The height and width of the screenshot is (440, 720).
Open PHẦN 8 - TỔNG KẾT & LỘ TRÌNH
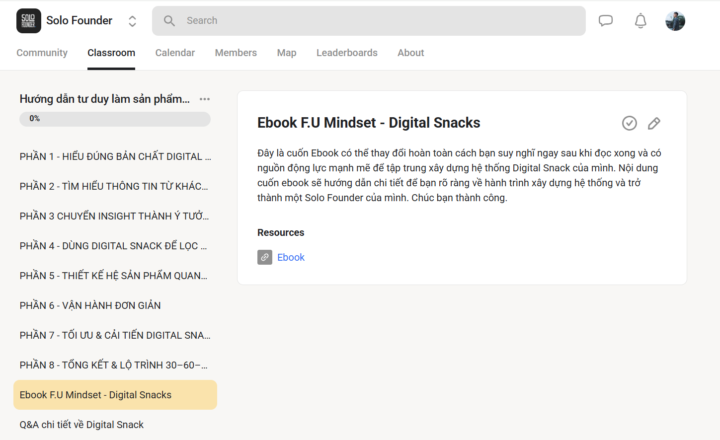click(115, 365)
